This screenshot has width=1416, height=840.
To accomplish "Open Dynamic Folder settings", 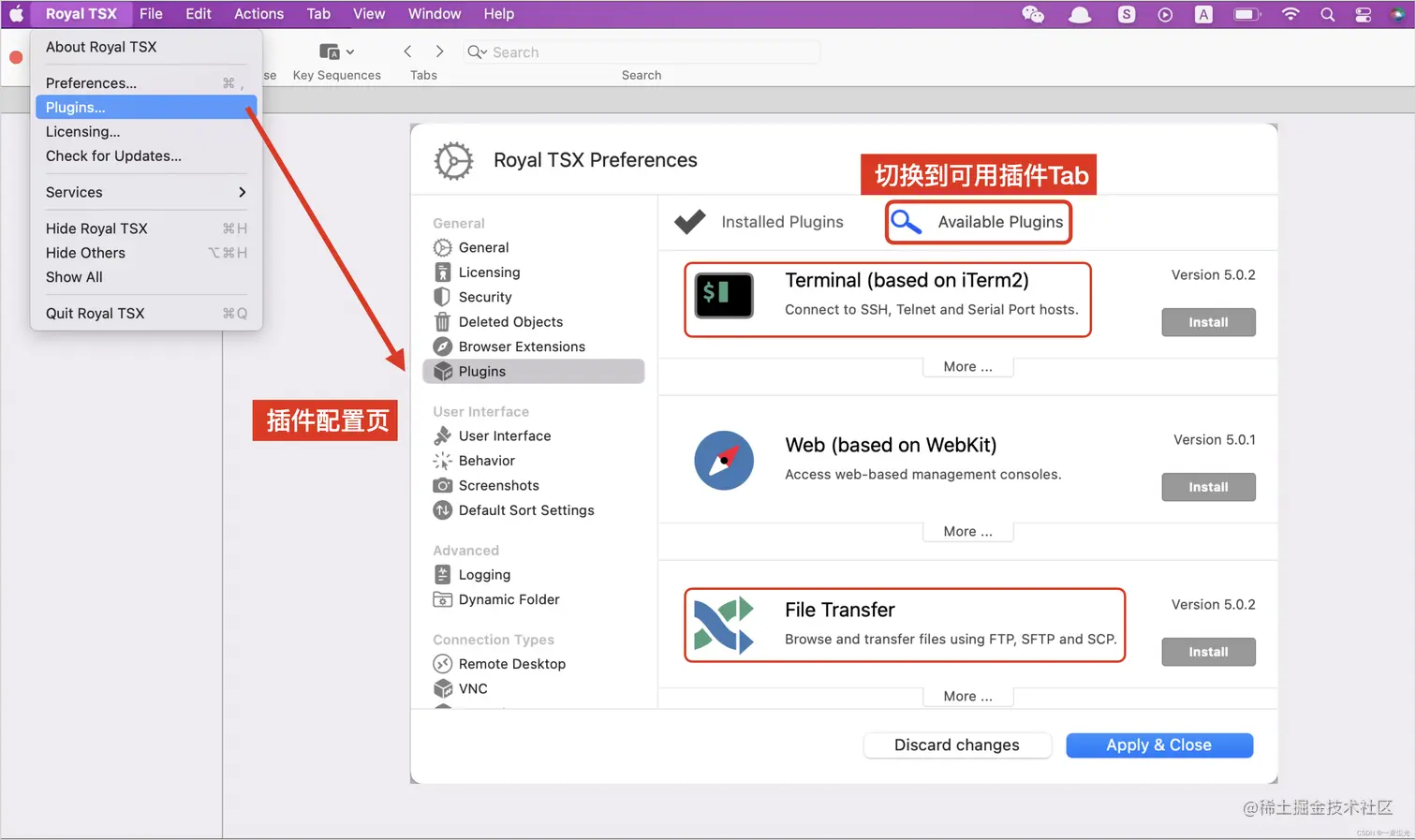I will (509, 599).
